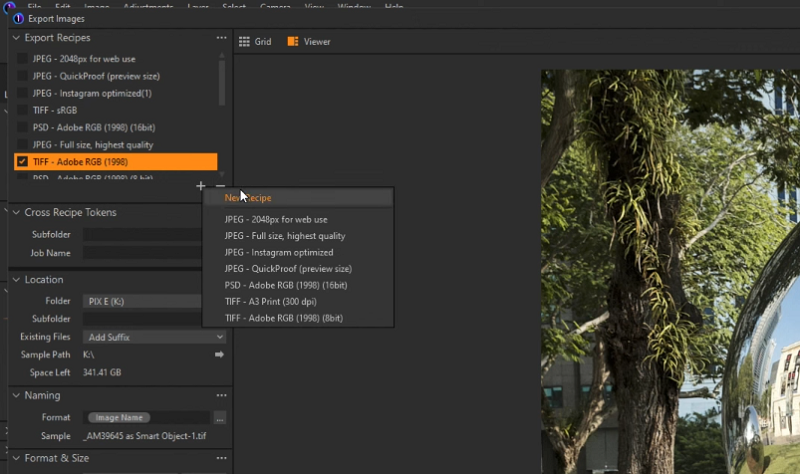Enable JPEG - Instagram optimized(1) recipe checkbox
Screen dimensions: 800x474
point(22,93)
